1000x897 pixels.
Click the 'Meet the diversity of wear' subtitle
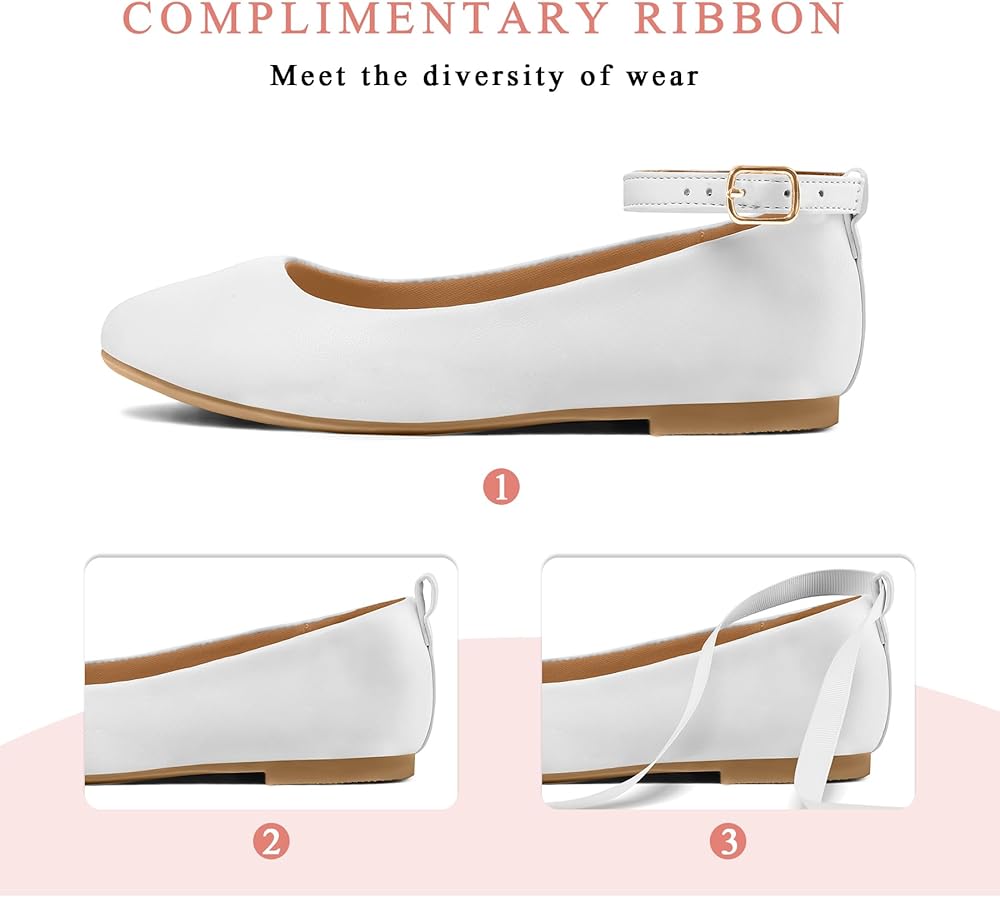tap(484, 76)
